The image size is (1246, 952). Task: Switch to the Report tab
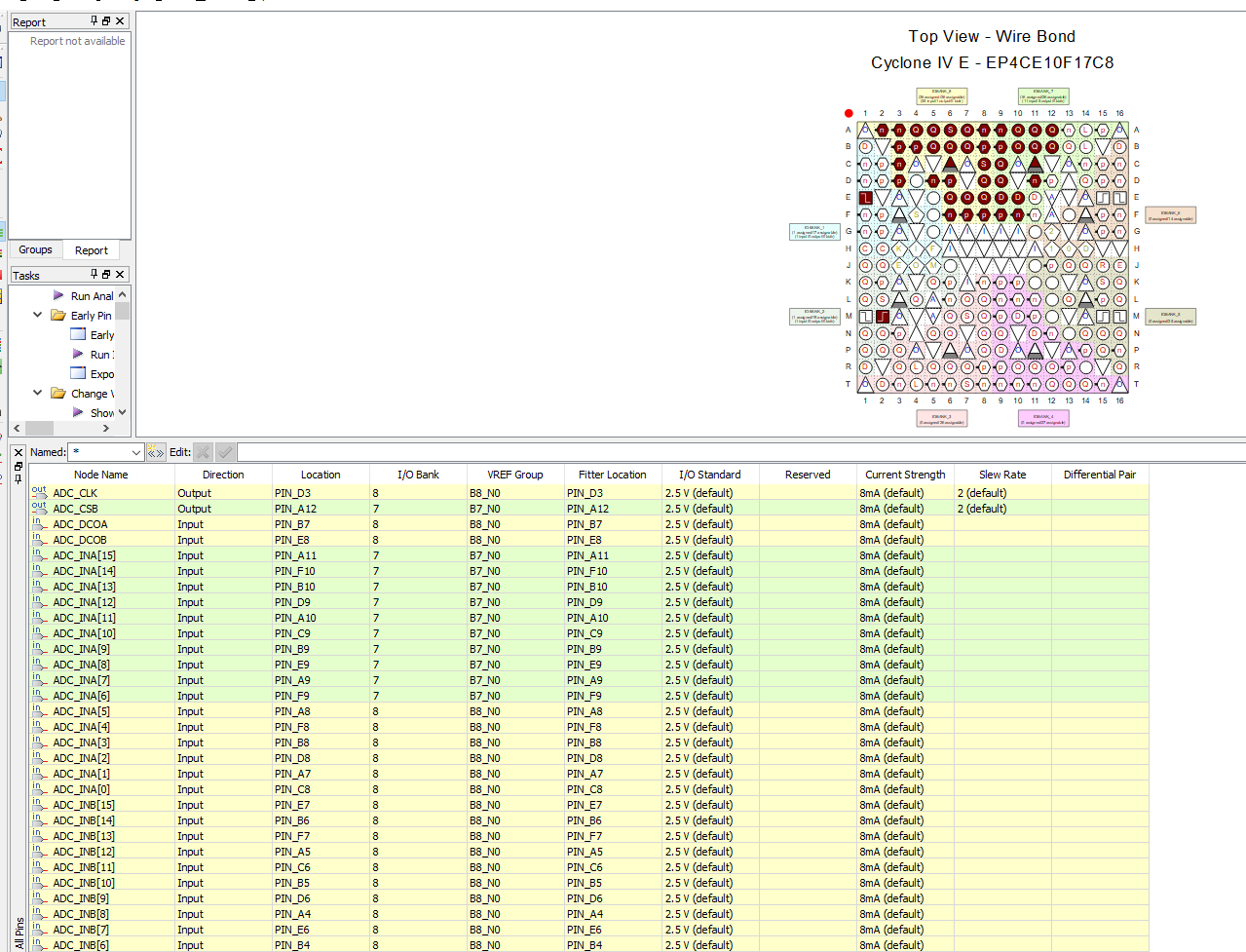pyautogui.click(x=92, y=250)
